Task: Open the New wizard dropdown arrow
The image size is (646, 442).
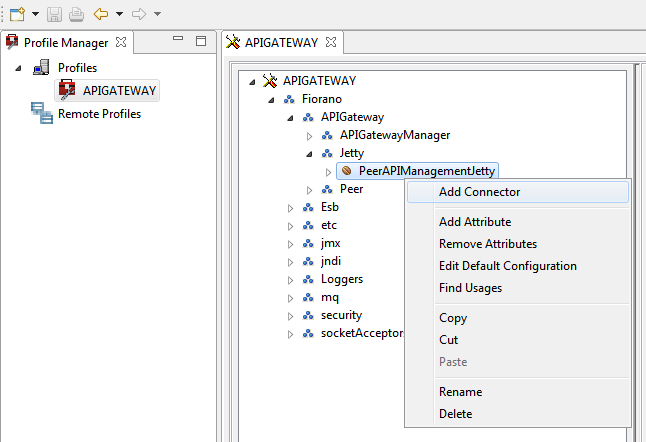Action: coord(36,14)
